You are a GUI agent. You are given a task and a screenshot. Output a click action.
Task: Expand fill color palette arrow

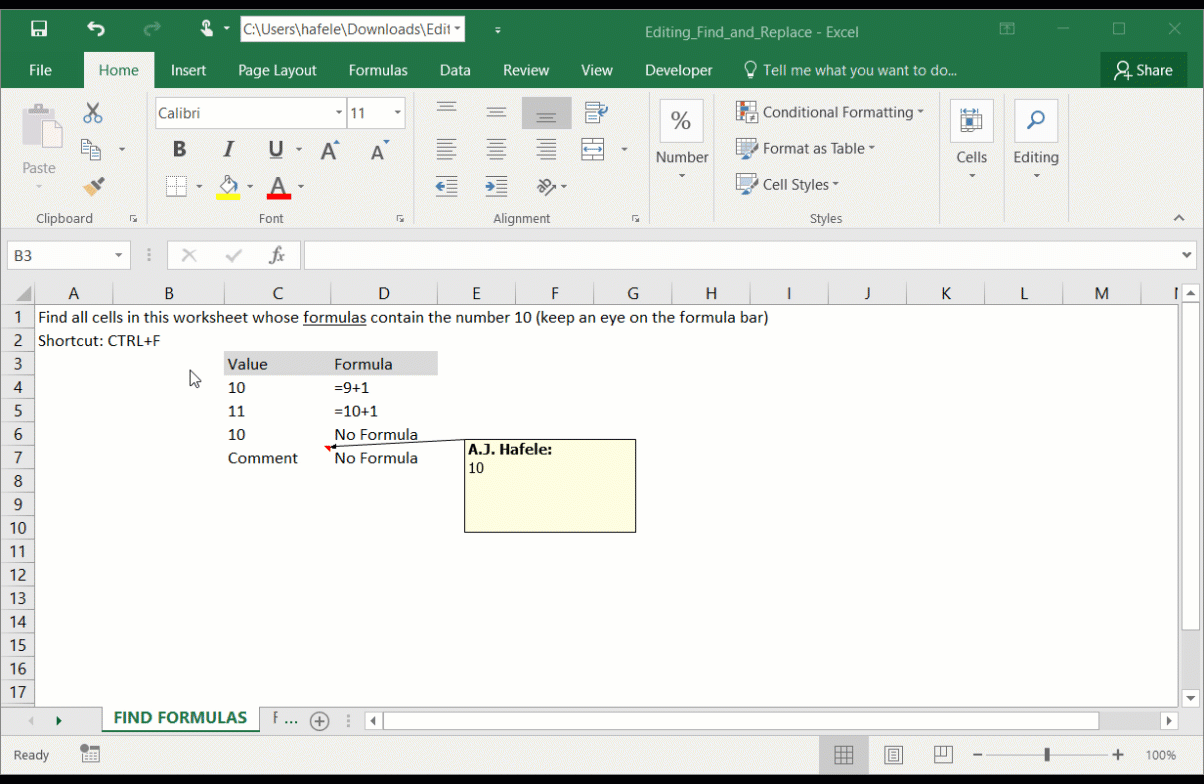point(250,186)
